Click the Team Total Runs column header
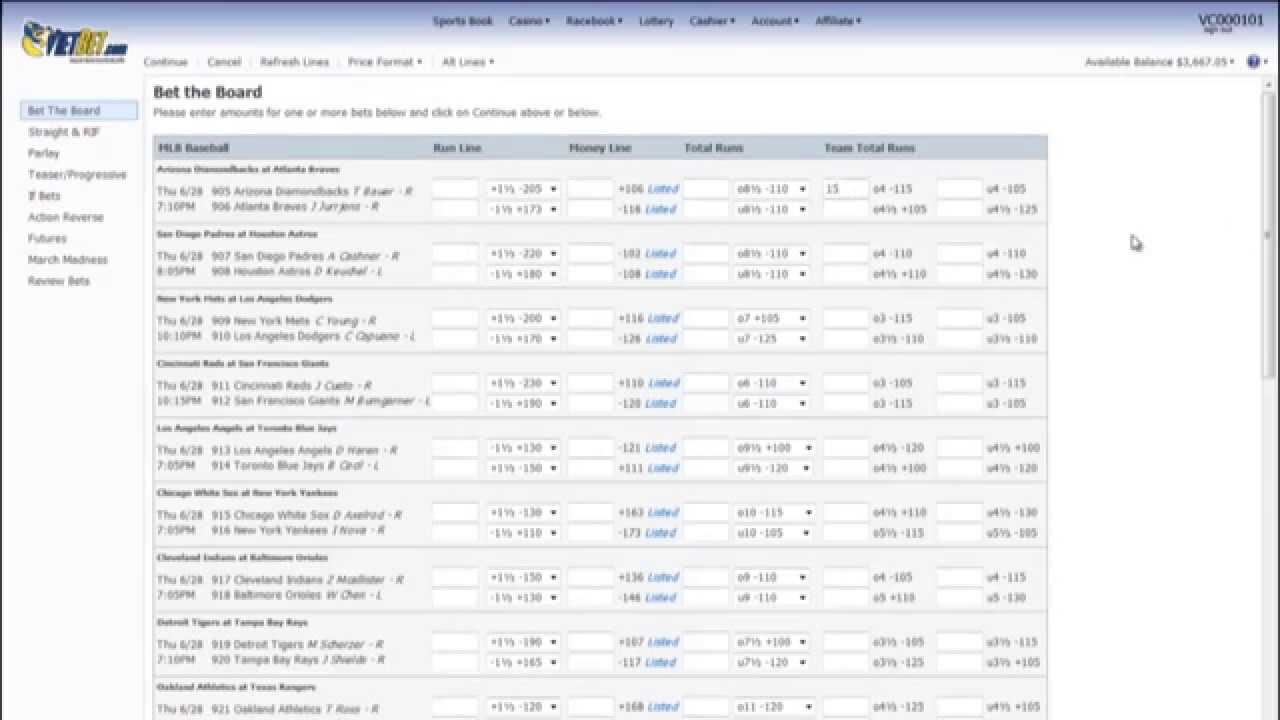Viewport: 1280px width, 720px height. pyautogui.click(x=870, y=148)
